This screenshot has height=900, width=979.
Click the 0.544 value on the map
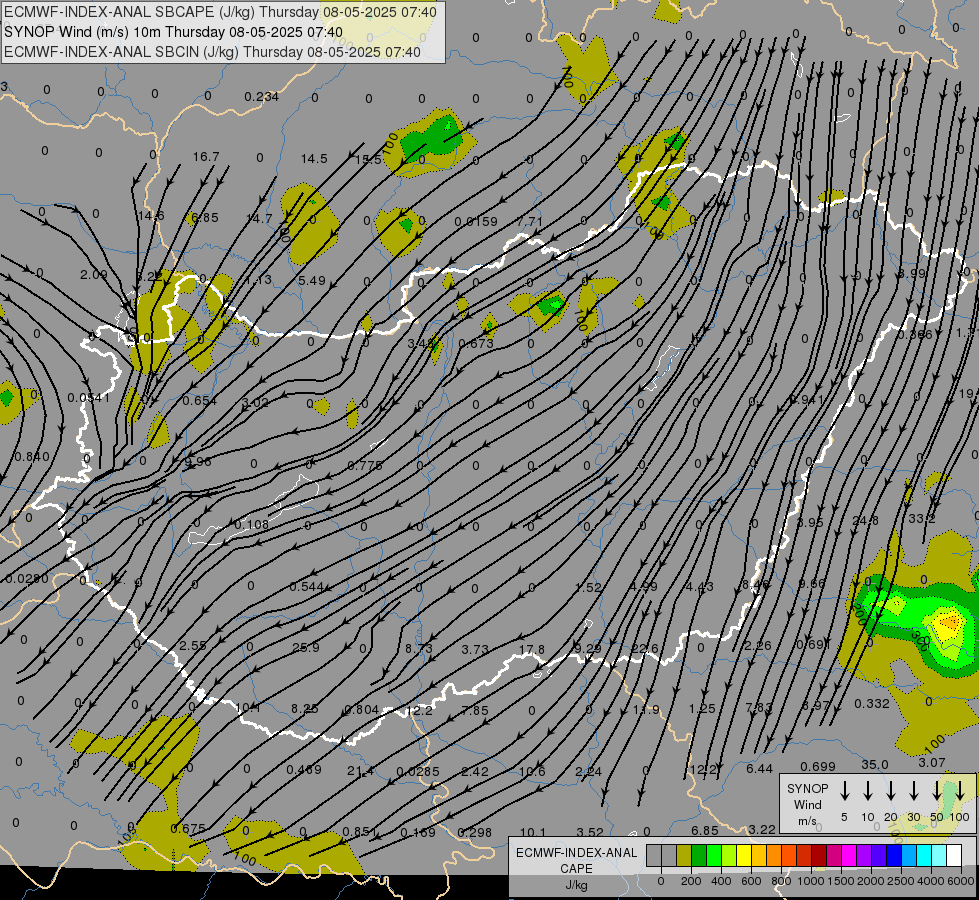pyautogui.click(x=307, y=586)
